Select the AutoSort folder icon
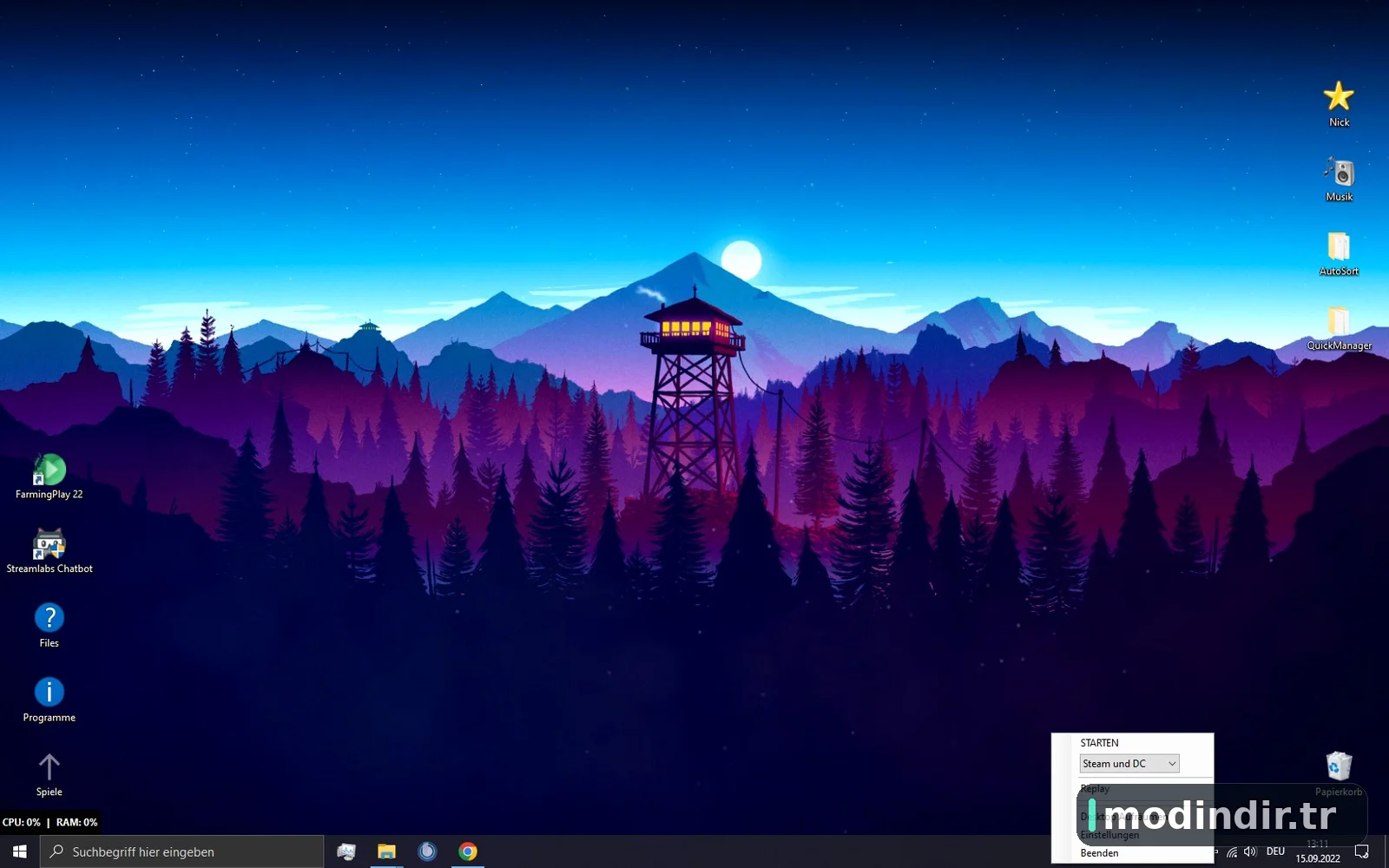This screenshot has width=1389, height=868. pos(1339,253)
